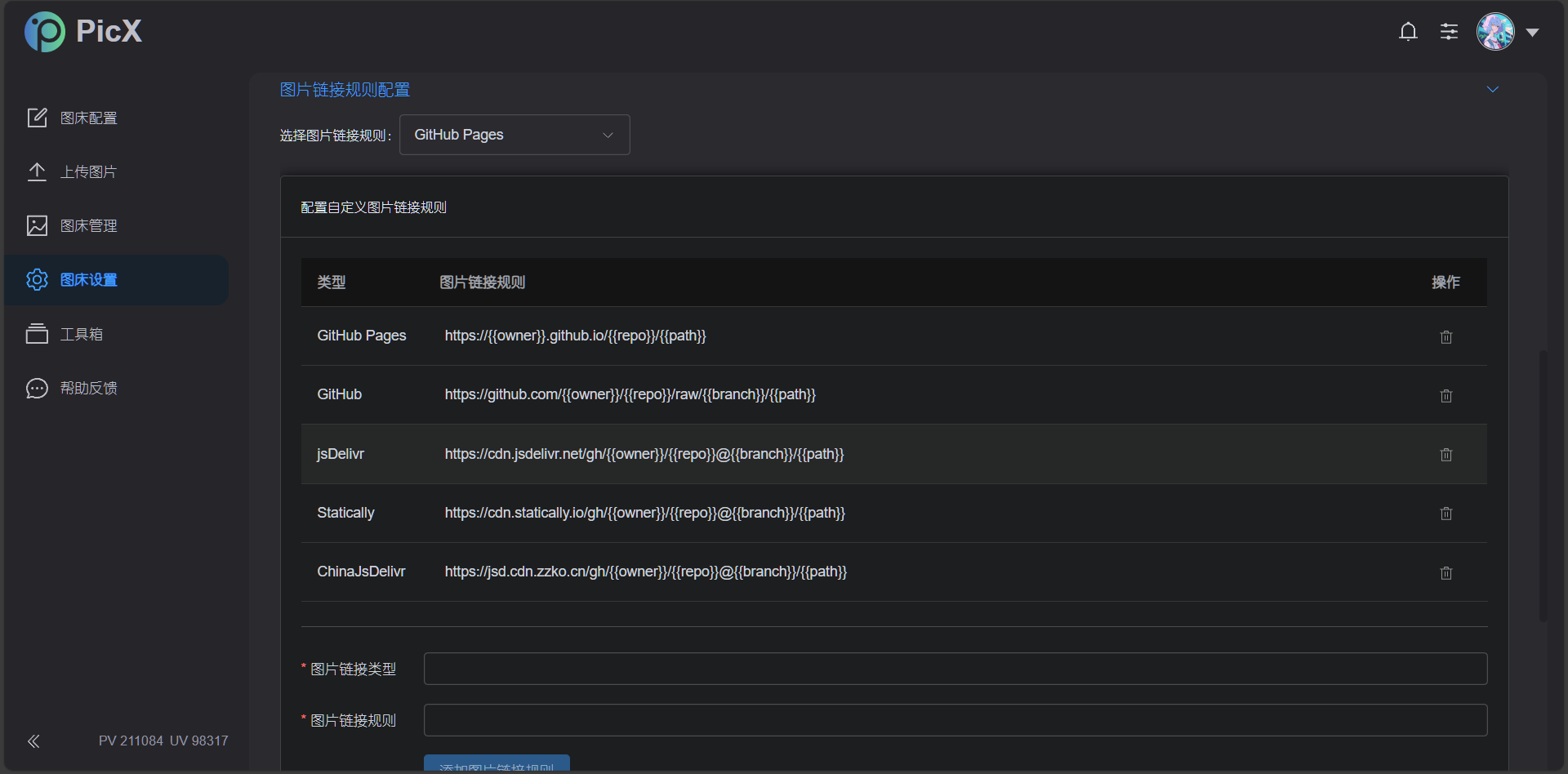Click the 图床管理 image icon in sidebar
The width and height of the screenshot is (1568, 774).
tap(37, 225)
